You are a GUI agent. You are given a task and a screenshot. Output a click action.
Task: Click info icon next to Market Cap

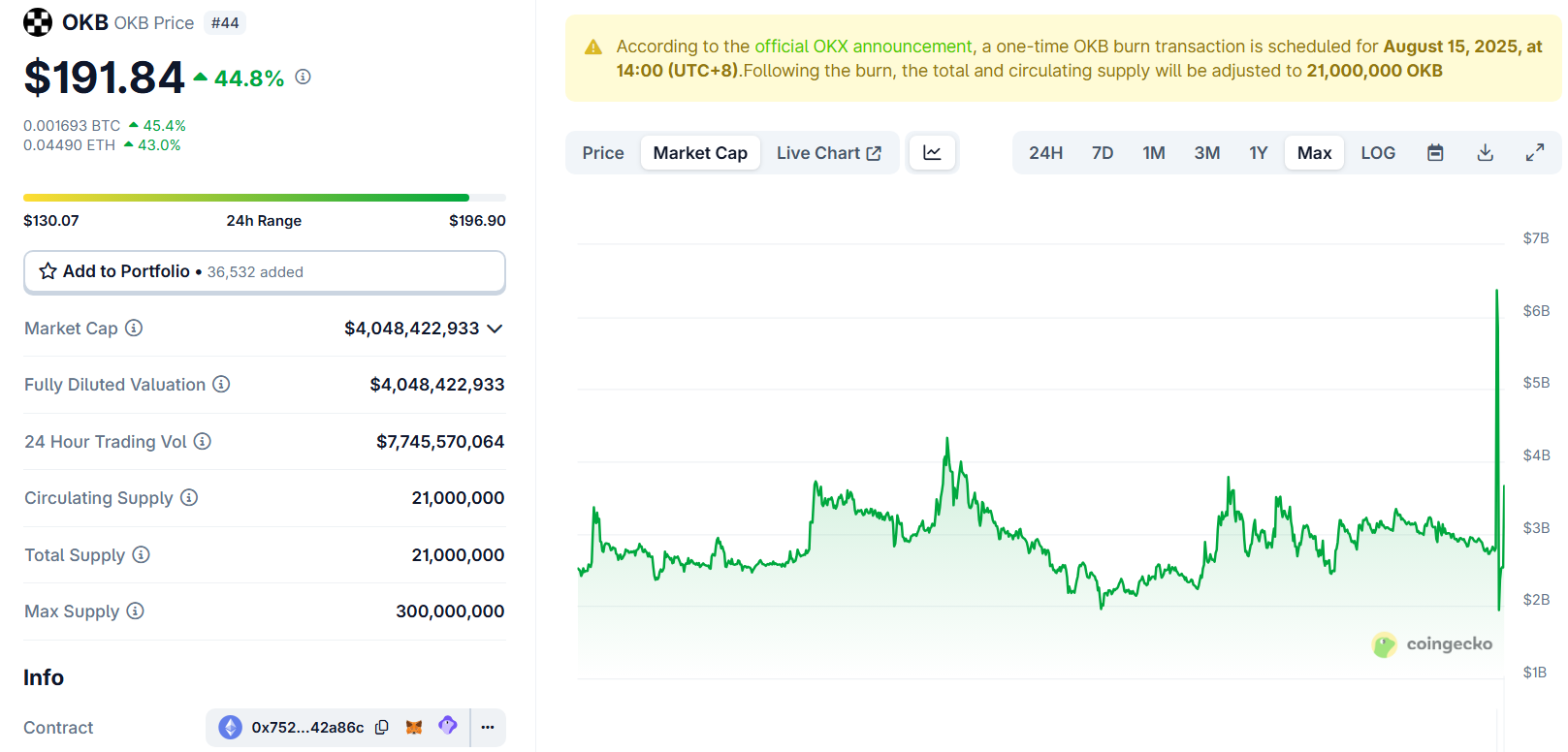pos(134,329)
